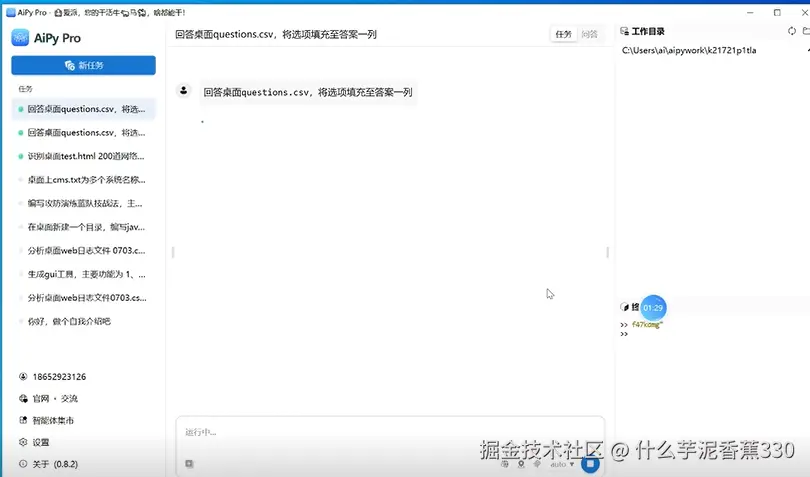Click the user account 18652923126
810x477 pixels.
[59, 377]
